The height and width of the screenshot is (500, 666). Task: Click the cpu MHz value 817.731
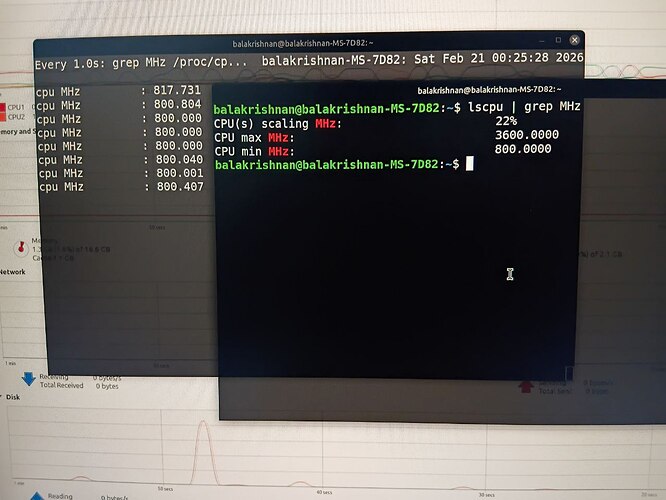click(x=177, y=90)
